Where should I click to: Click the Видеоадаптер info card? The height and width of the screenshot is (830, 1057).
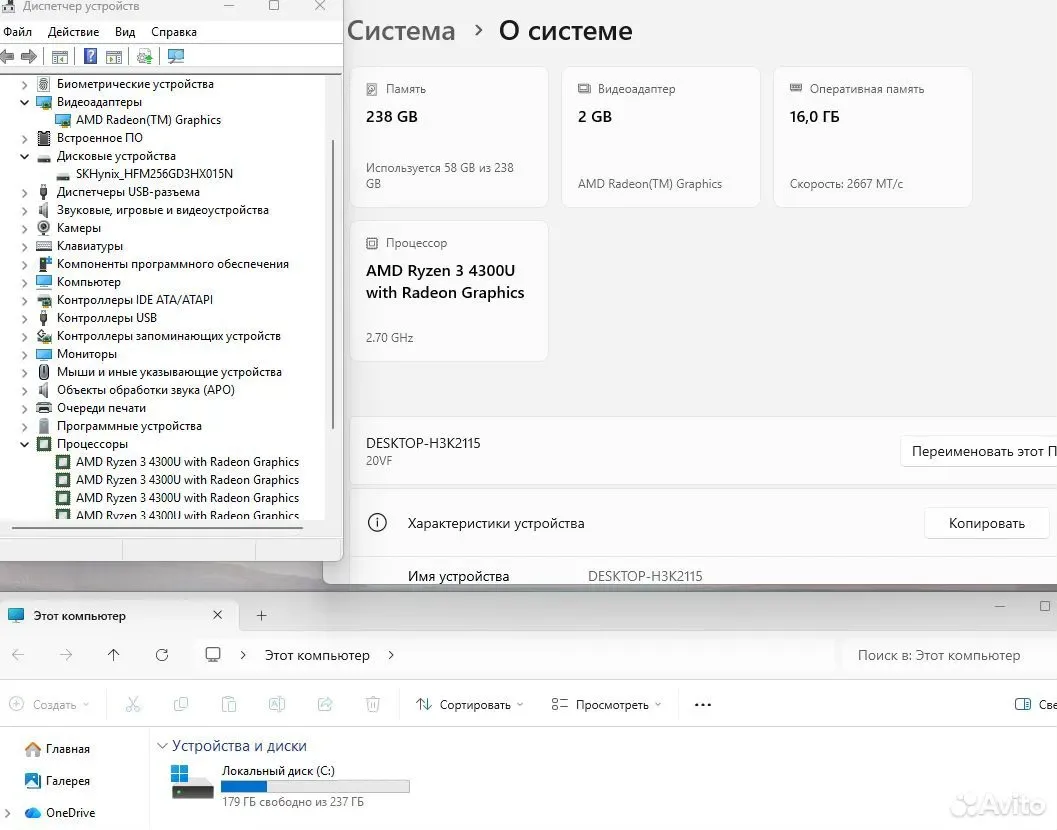[661, 137]
